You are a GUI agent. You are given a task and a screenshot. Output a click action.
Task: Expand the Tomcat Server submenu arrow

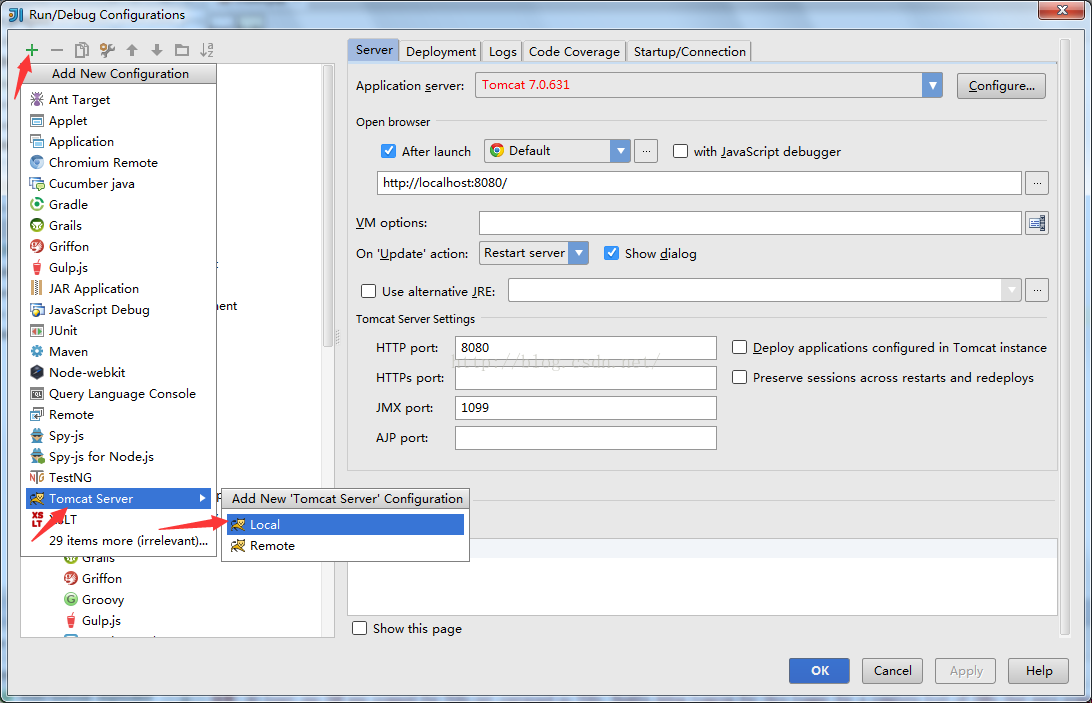202,498
